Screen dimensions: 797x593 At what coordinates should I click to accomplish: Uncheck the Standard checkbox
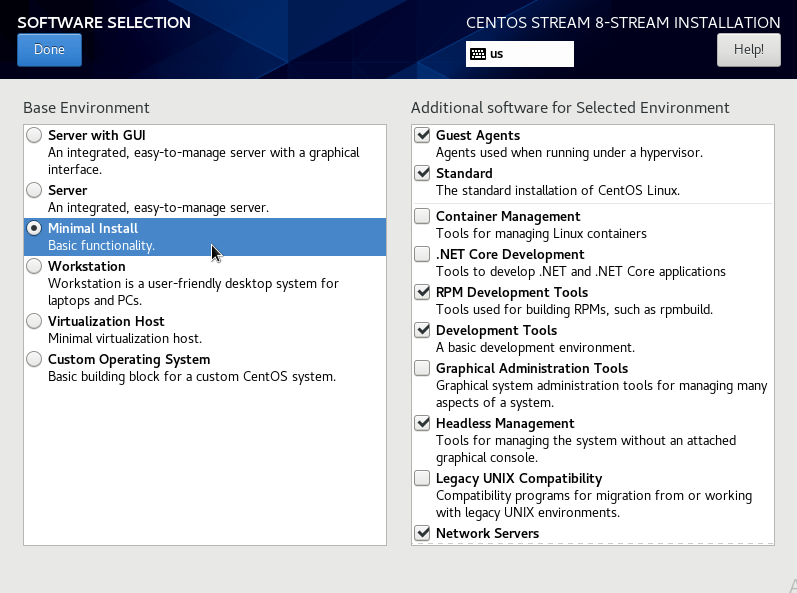point(422,173)
